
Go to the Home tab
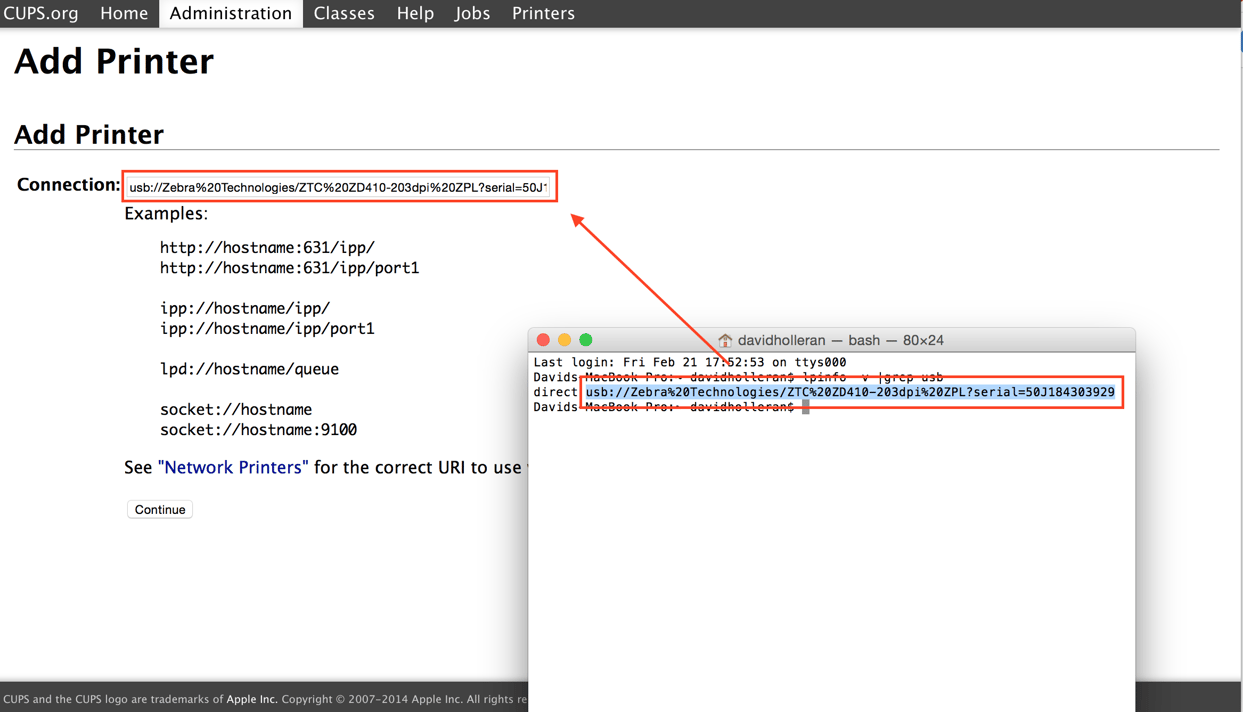(124, 14)
